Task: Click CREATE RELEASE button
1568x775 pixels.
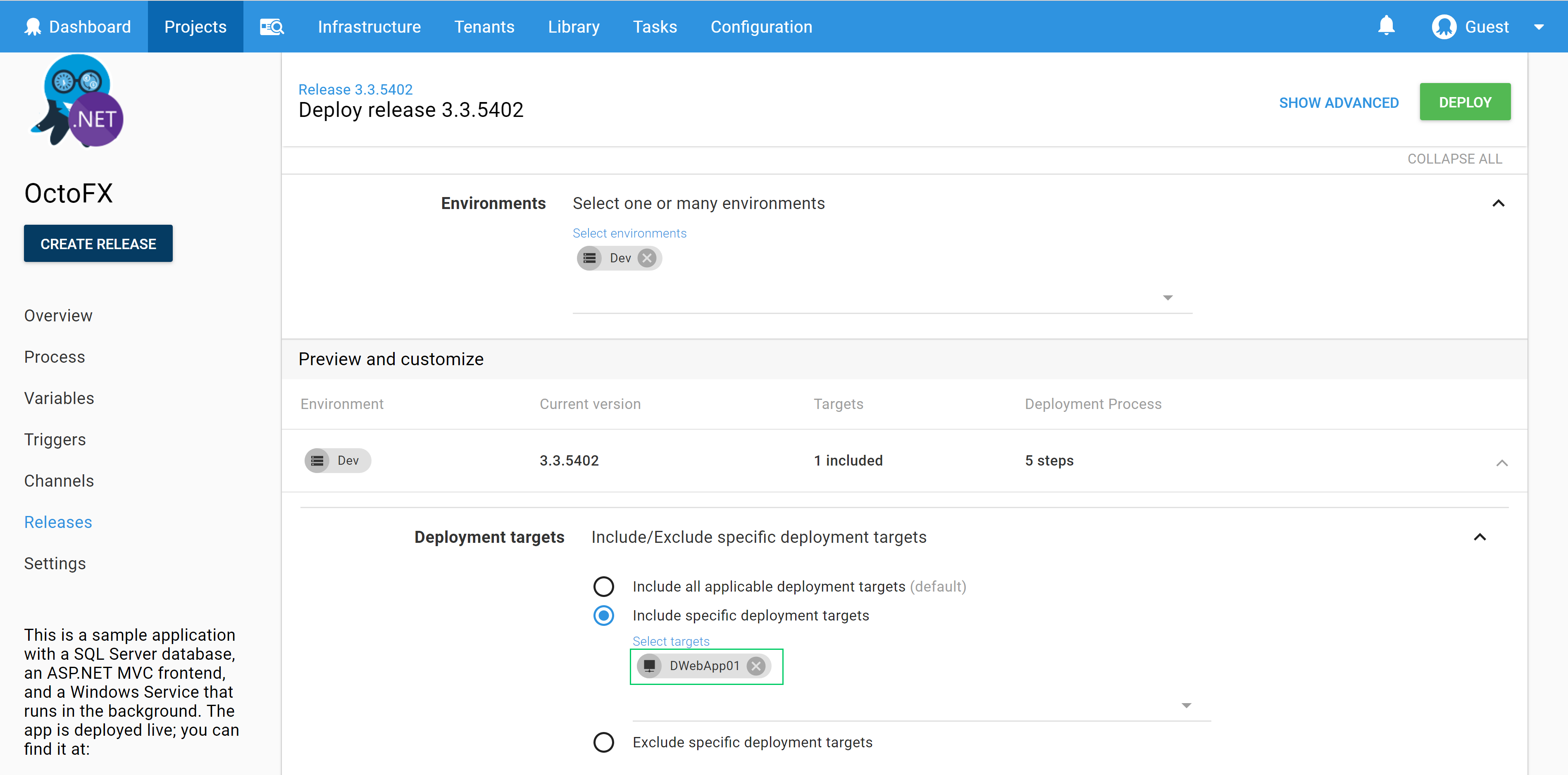Action: 98,243
